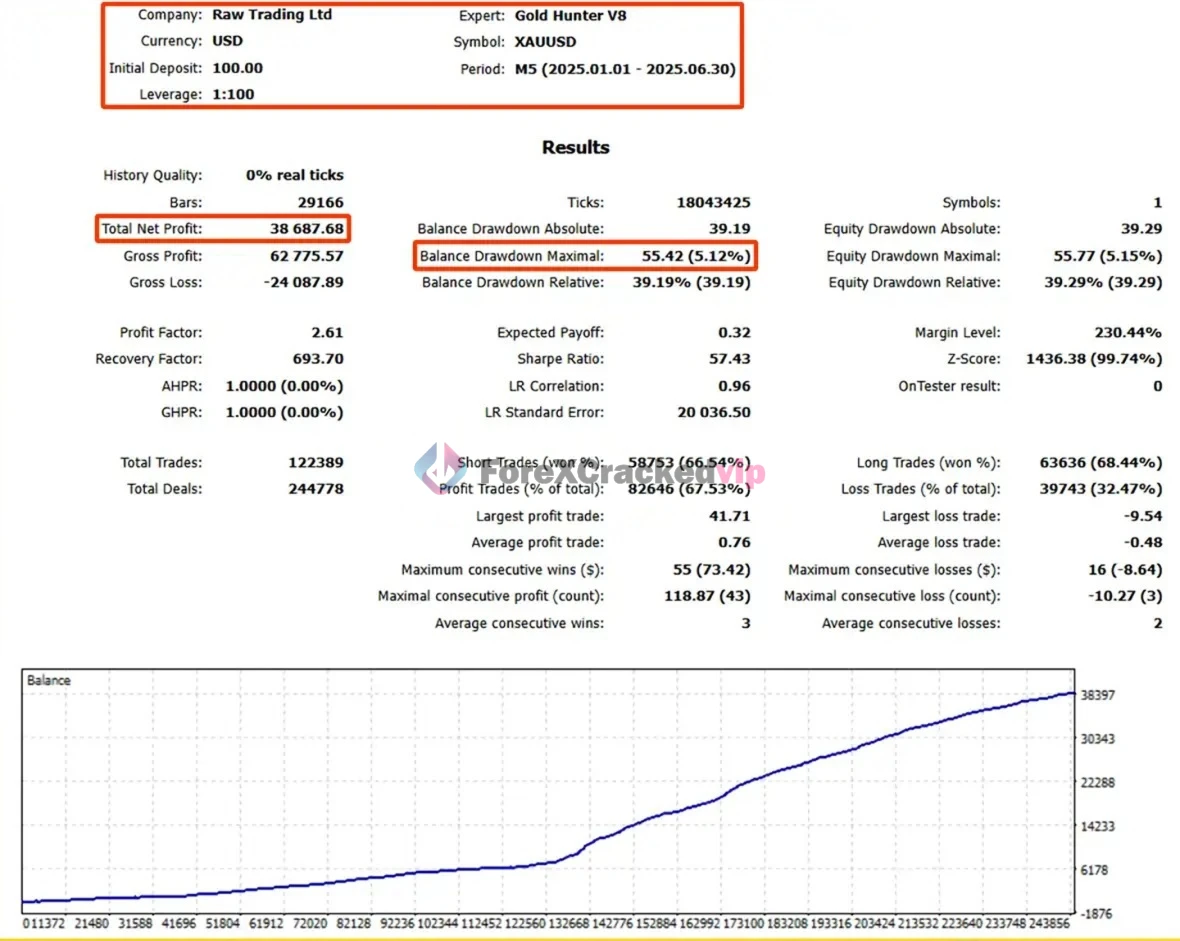Select the Leverage 1:100 value
The height and width of the screenshot is (941, 1180).
point(233,94)
